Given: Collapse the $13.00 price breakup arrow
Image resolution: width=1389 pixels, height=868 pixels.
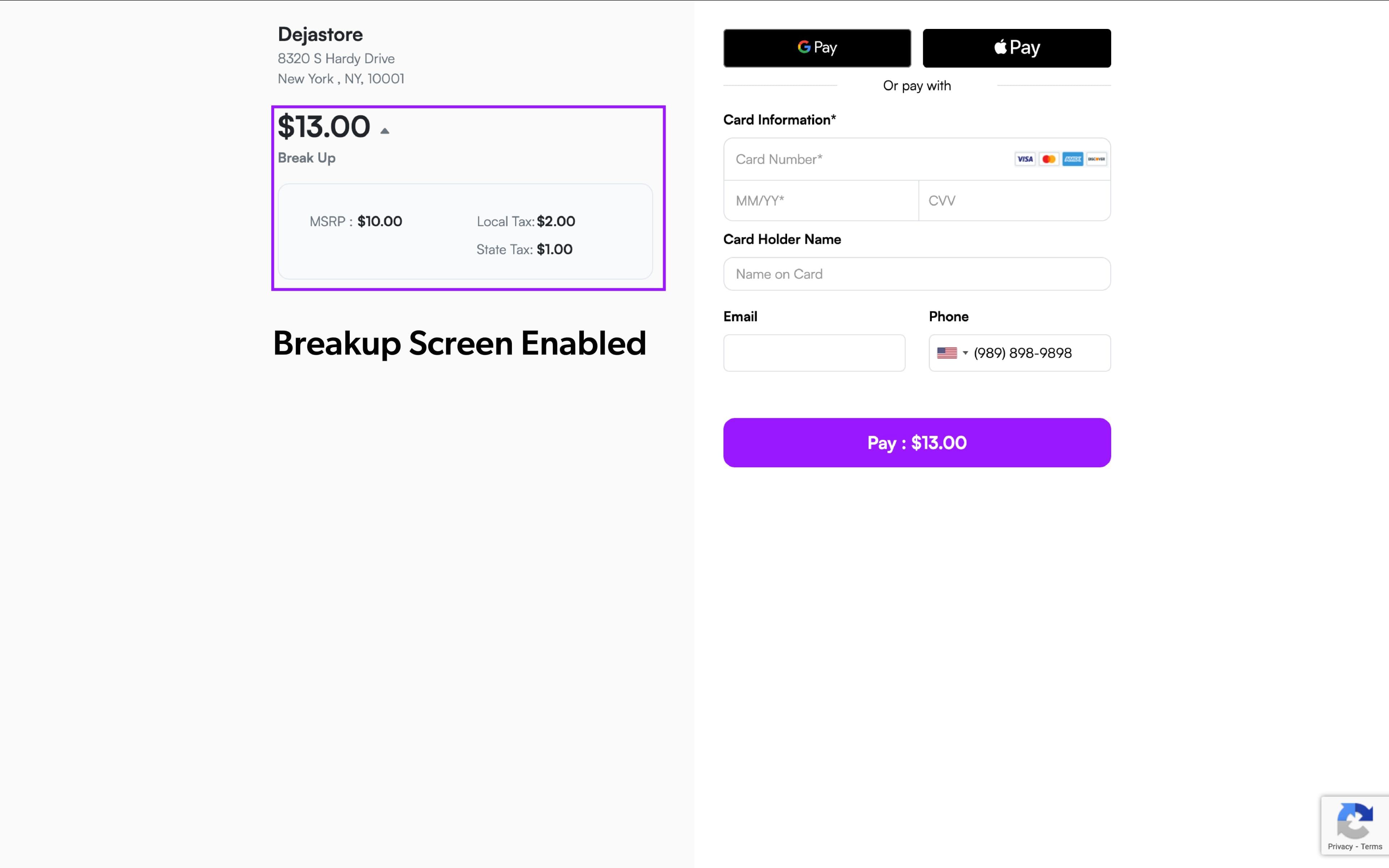Looking at the screenshot, I should point(385,131).
